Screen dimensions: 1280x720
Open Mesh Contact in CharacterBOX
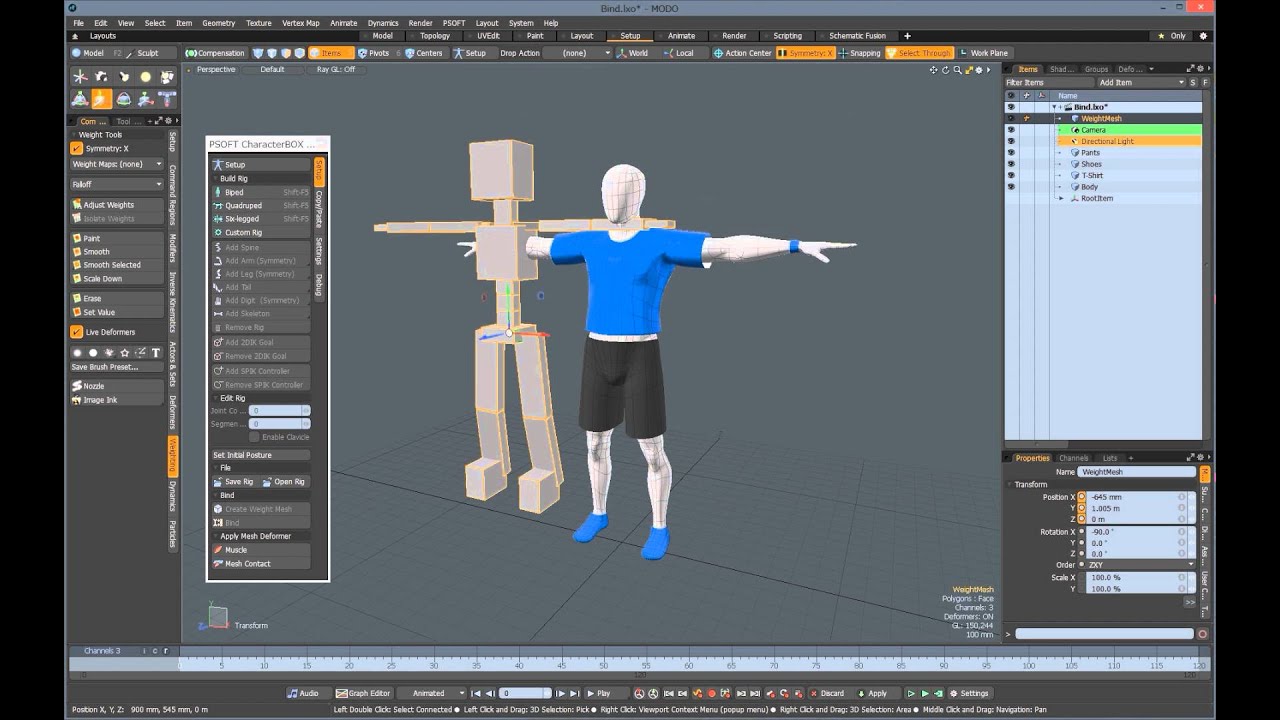tap(260, 563)
